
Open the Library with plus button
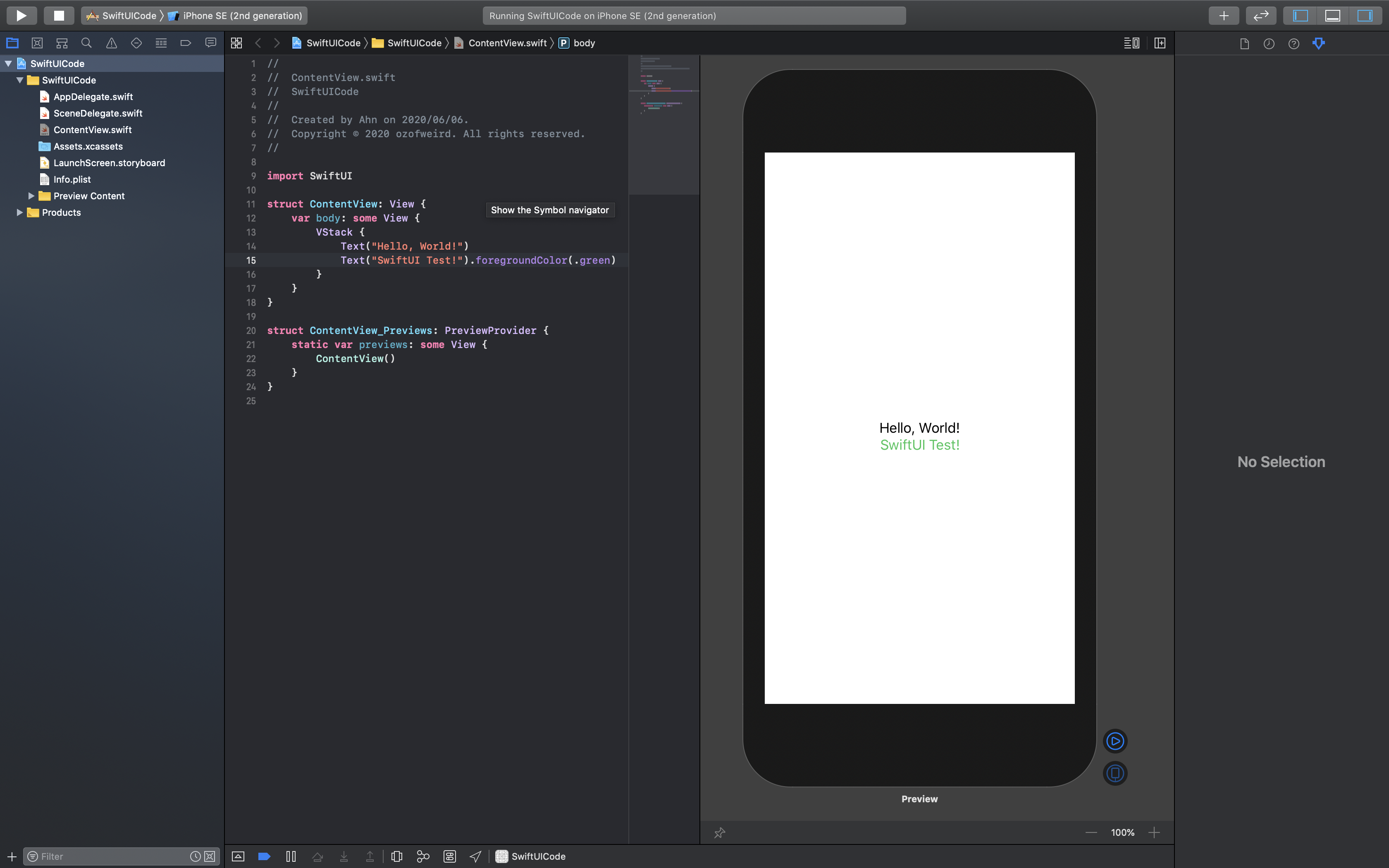tap(1224, 16)
